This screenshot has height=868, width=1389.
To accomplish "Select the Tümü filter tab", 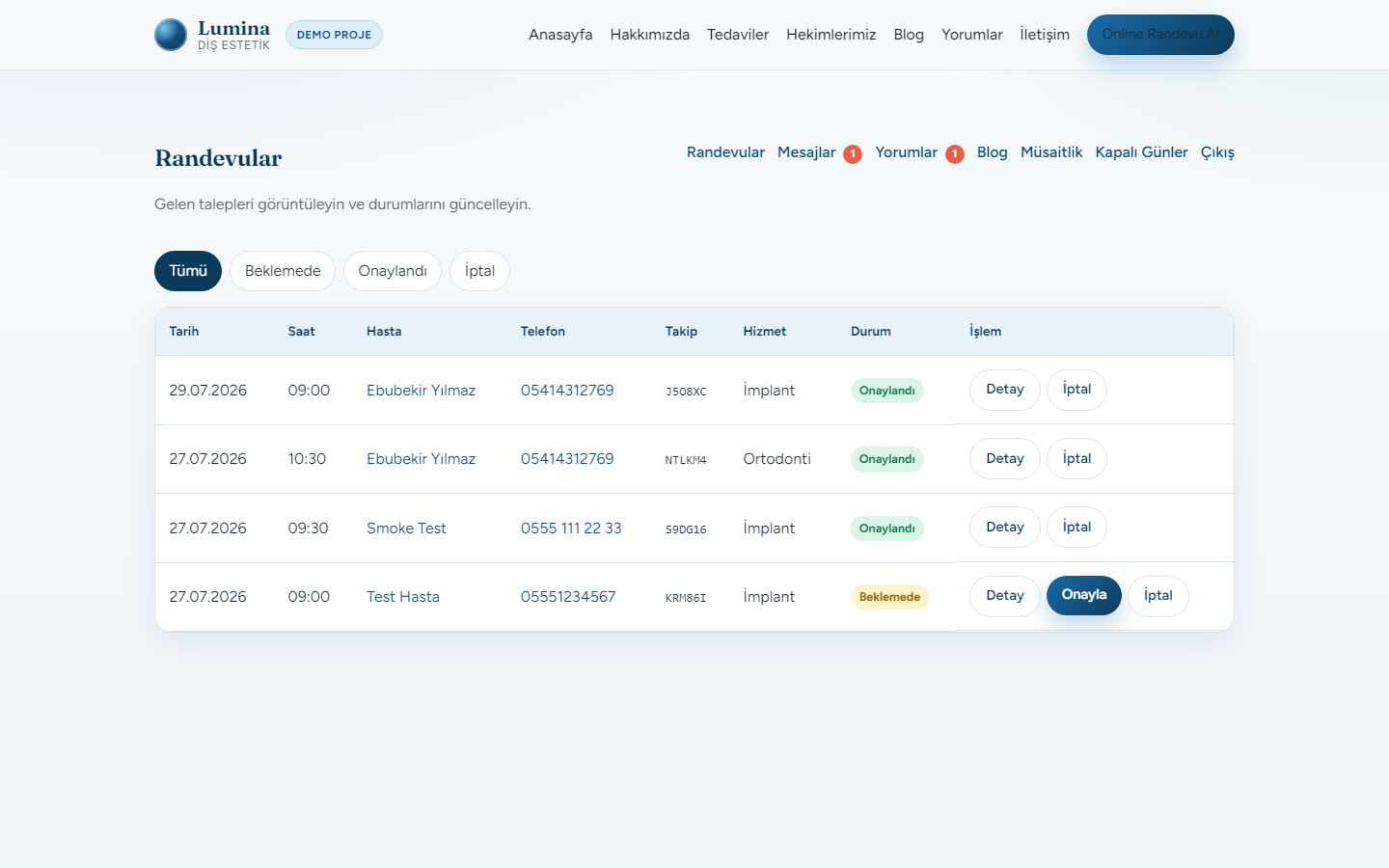I will (x=188, y=271).
